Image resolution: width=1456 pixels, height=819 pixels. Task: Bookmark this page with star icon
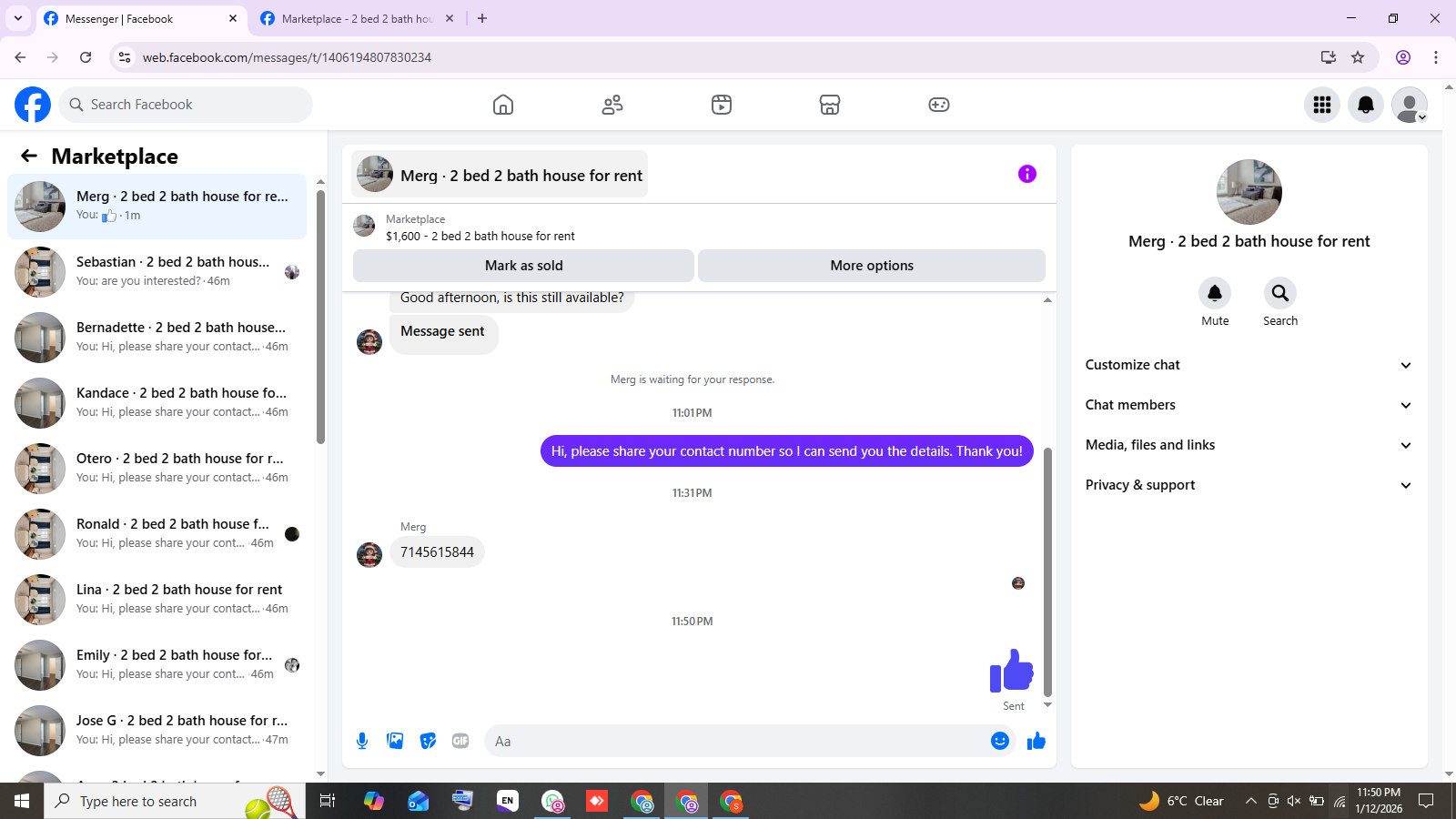1358,57
